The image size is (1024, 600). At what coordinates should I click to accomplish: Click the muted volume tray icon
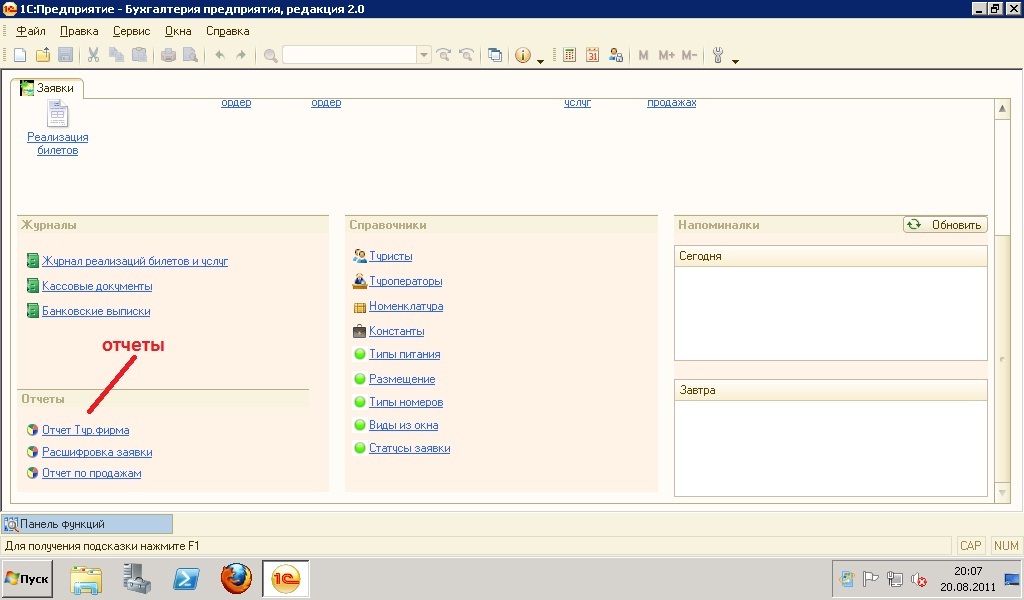(919, 578)
